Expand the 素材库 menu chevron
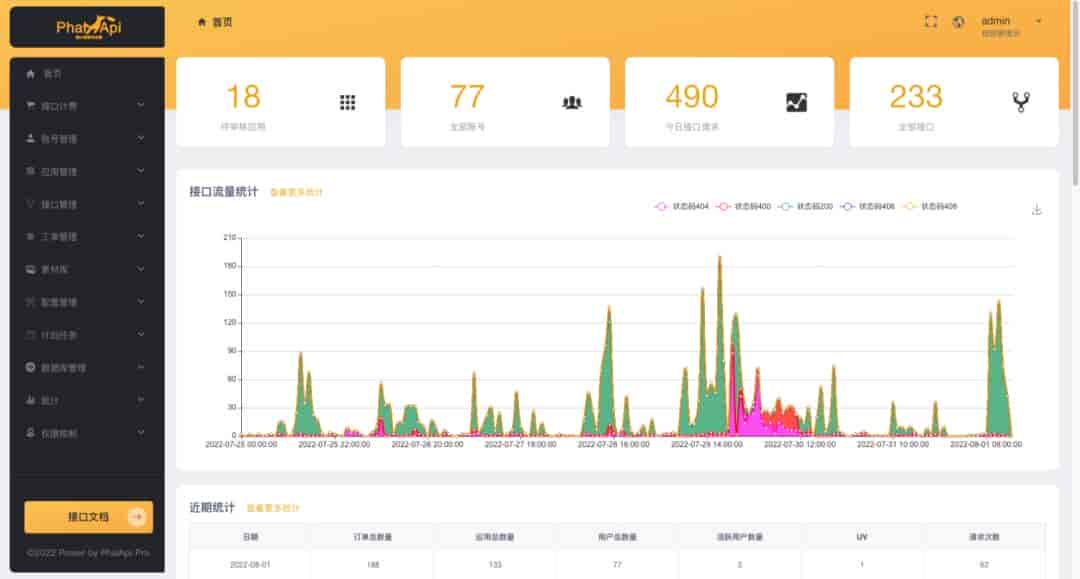Image resolution: width=1080 pixels, height=579 pixels. pyautogui.click(x=141, y=269)
